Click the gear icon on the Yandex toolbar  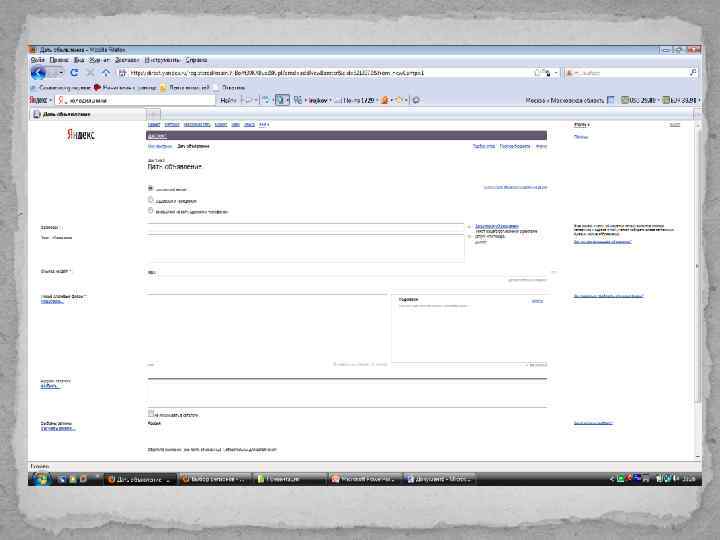pos(416,100)
